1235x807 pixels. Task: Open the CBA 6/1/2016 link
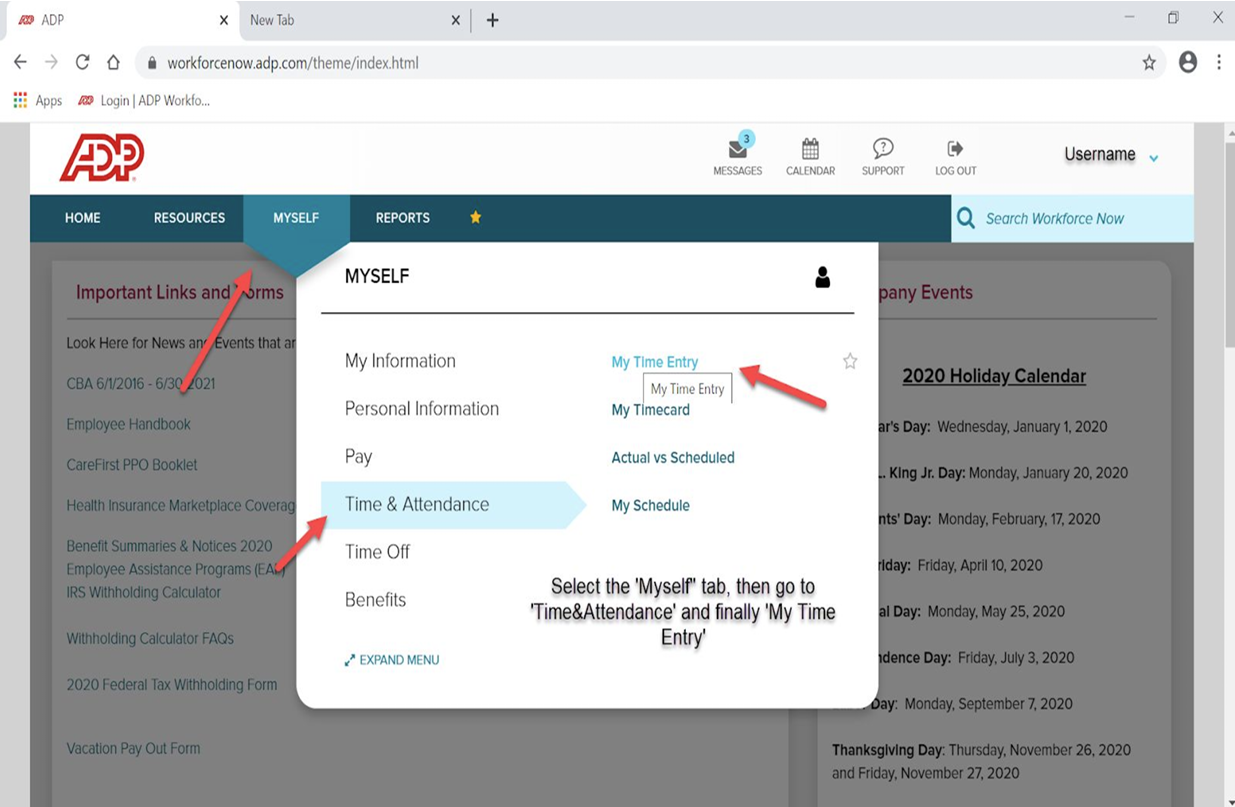pyautogui.click(x=141, y=384)
